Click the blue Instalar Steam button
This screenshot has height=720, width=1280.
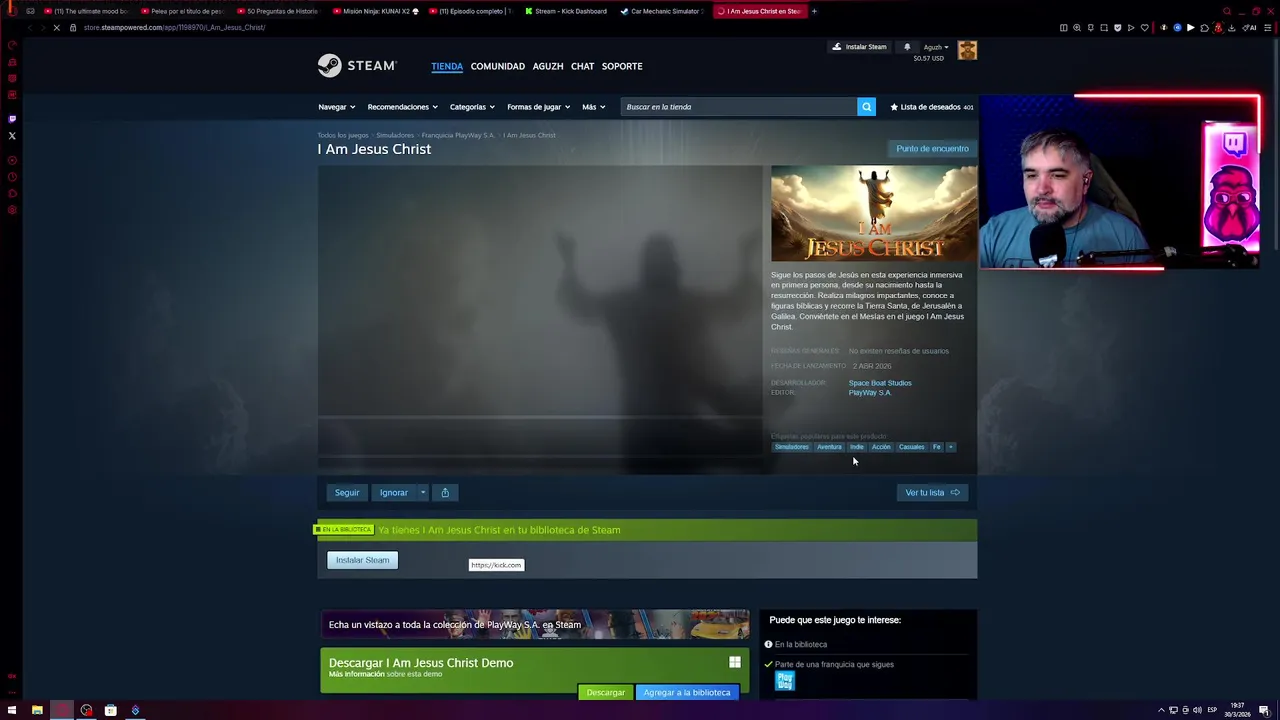pyautogui.click(x=362, y=560)
